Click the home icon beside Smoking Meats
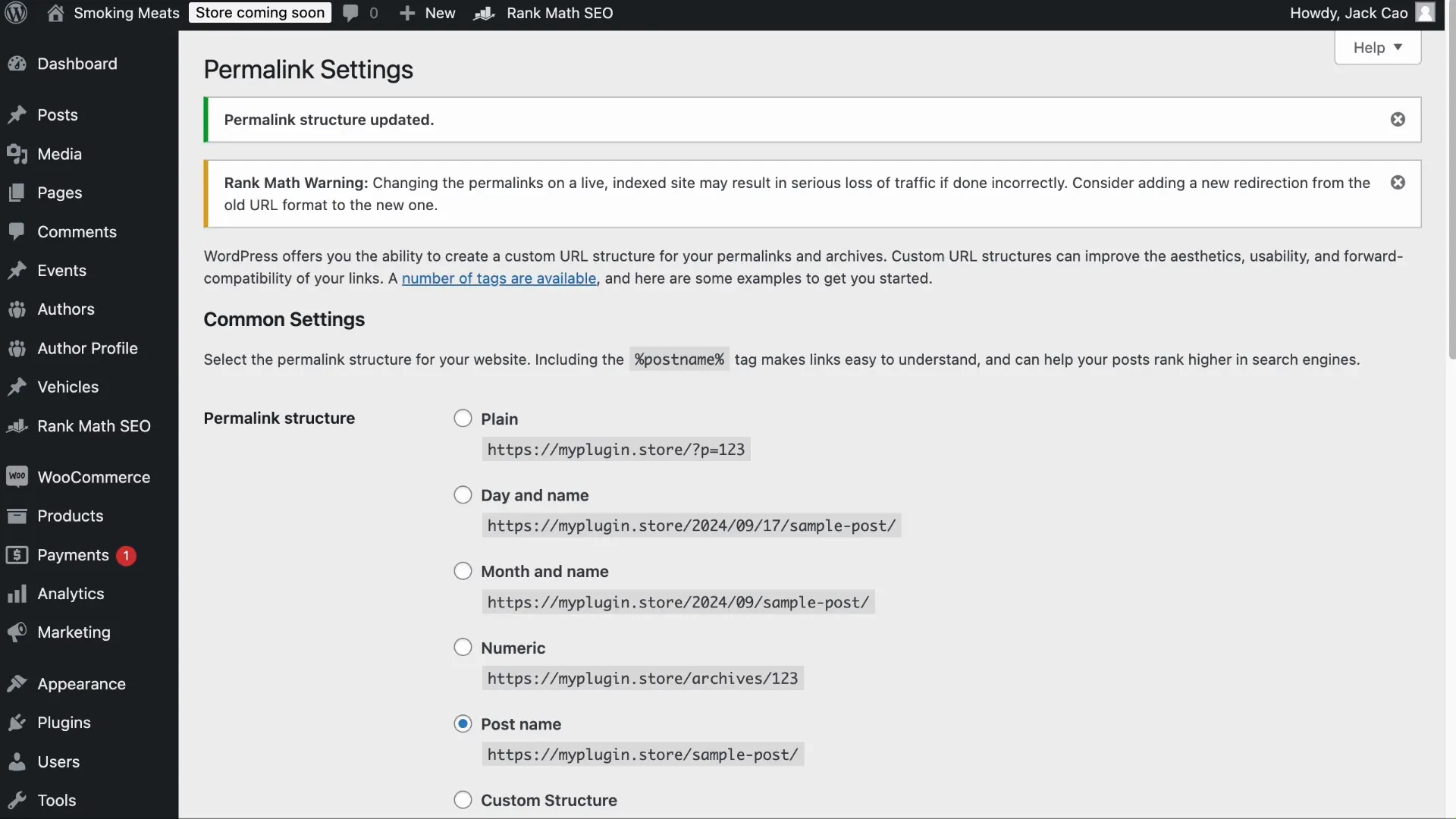Viewport: 1456px width, 819px height. [55, 13]
